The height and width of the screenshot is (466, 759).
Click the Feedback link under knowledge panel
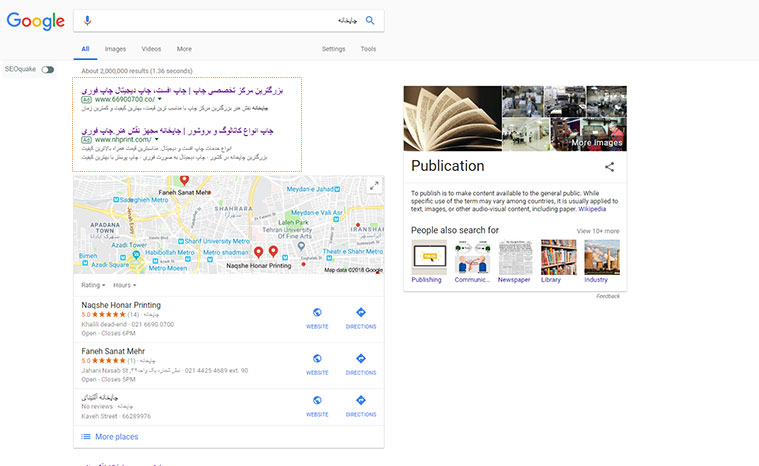pos(608,296)
